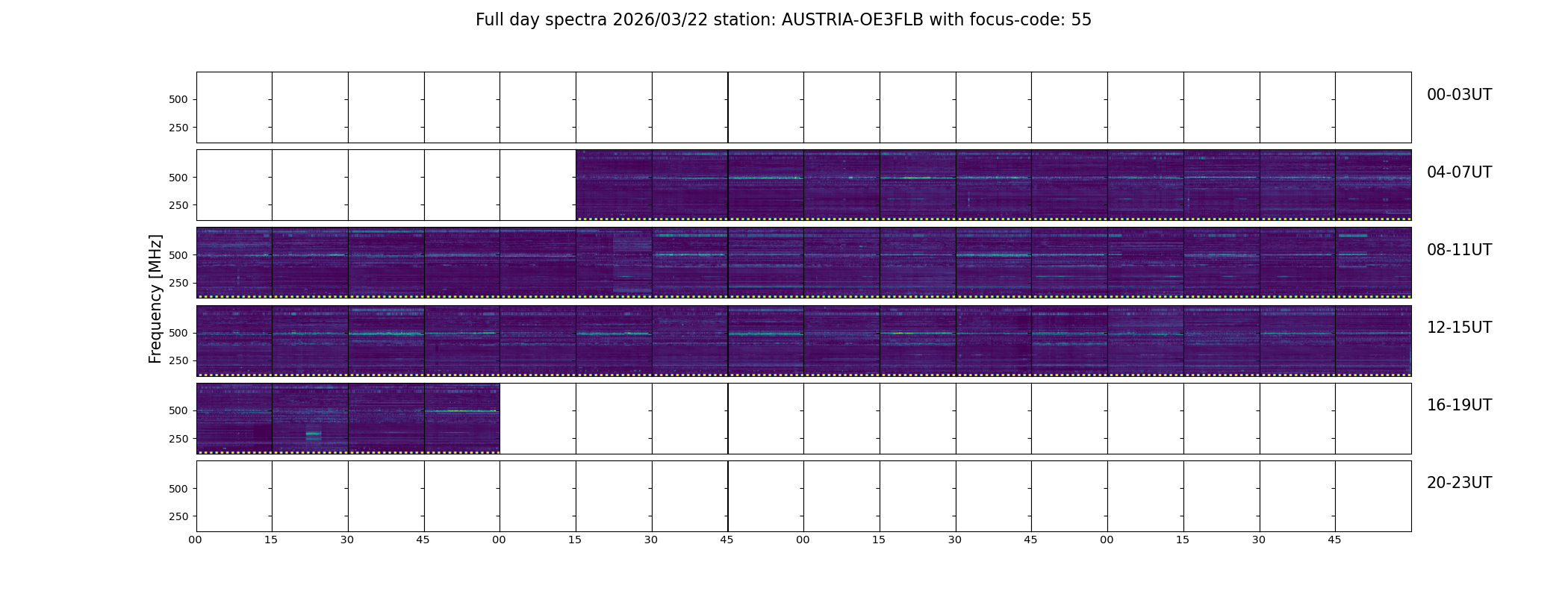Click the 12-15UT row label

coord(1459,328)
